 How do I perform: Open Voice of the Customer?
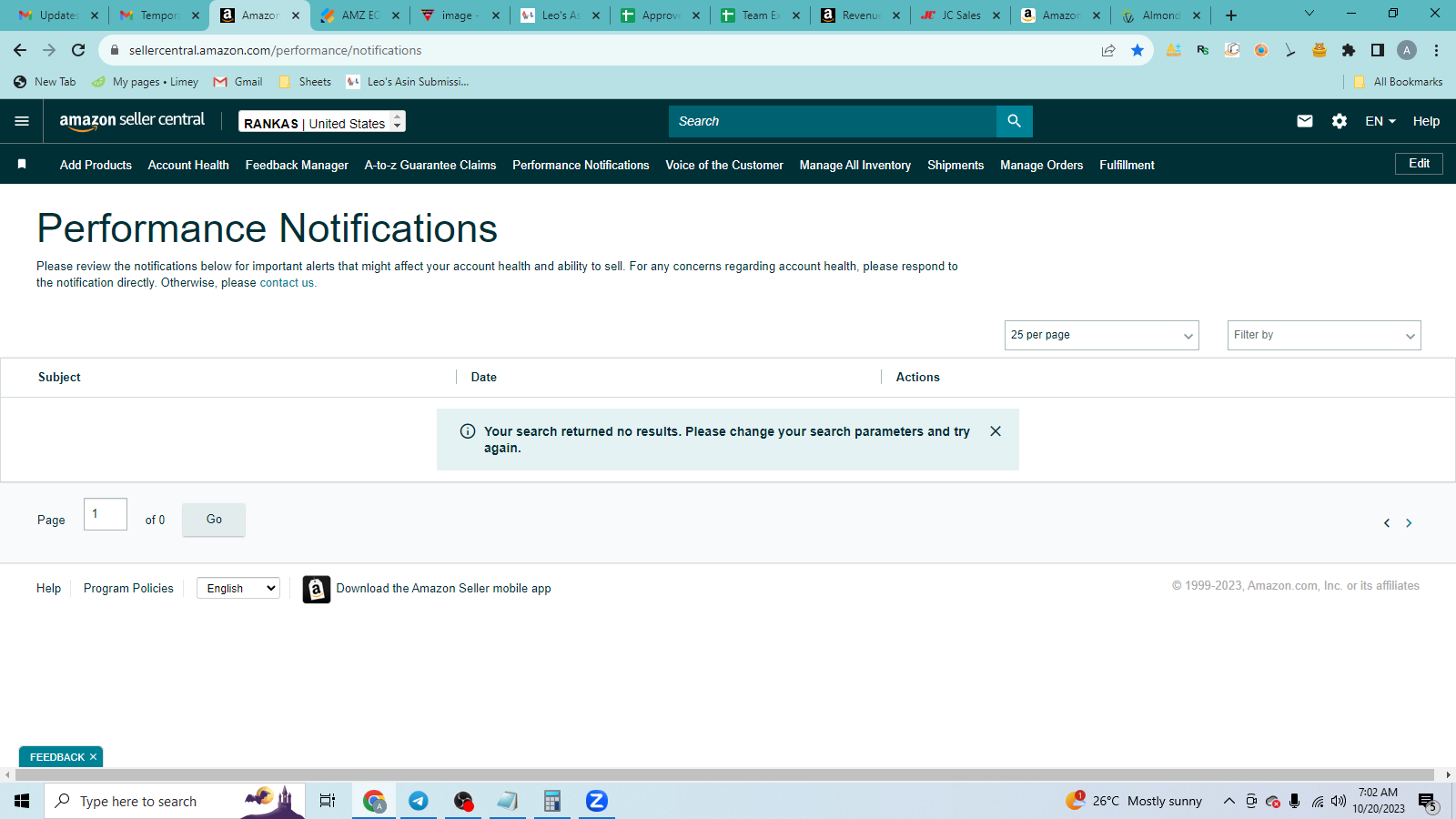coord(724,165)
